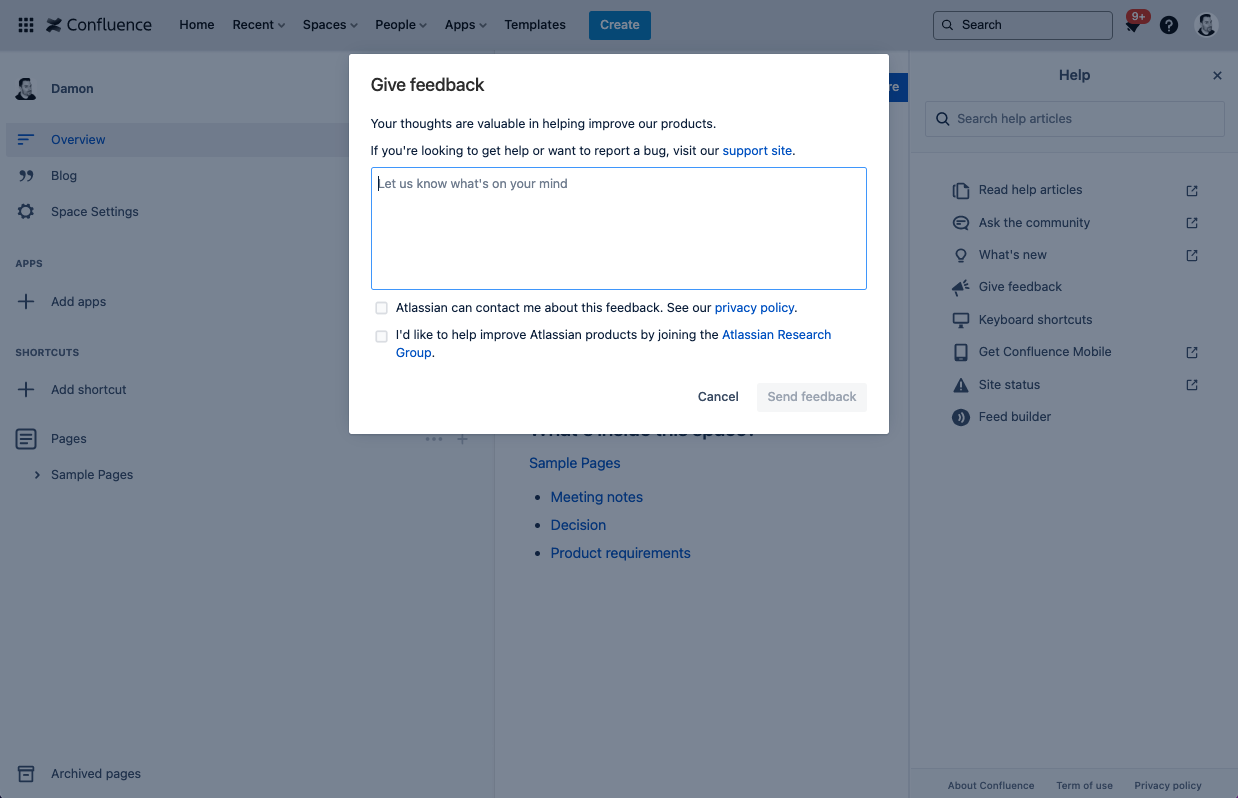The width and height of the screenshot is (1238, 798).
Task: Click the Keyboard shortcuts monitor icon
Action: (961, 320)
